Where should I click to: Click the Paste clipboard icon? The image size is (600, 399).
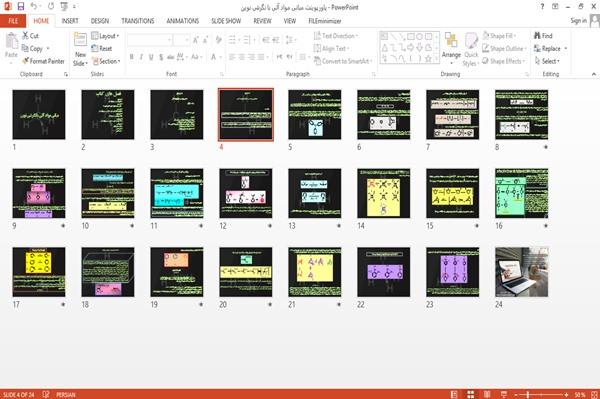point(11,41)
